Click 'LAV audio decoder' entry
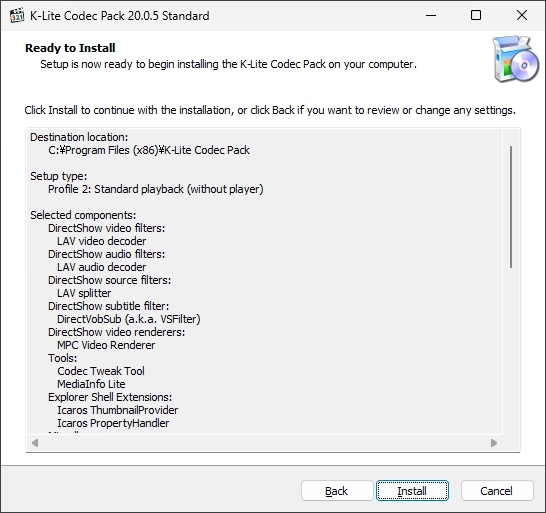Screen dimensions: 546x513 (x=102, y=267)
